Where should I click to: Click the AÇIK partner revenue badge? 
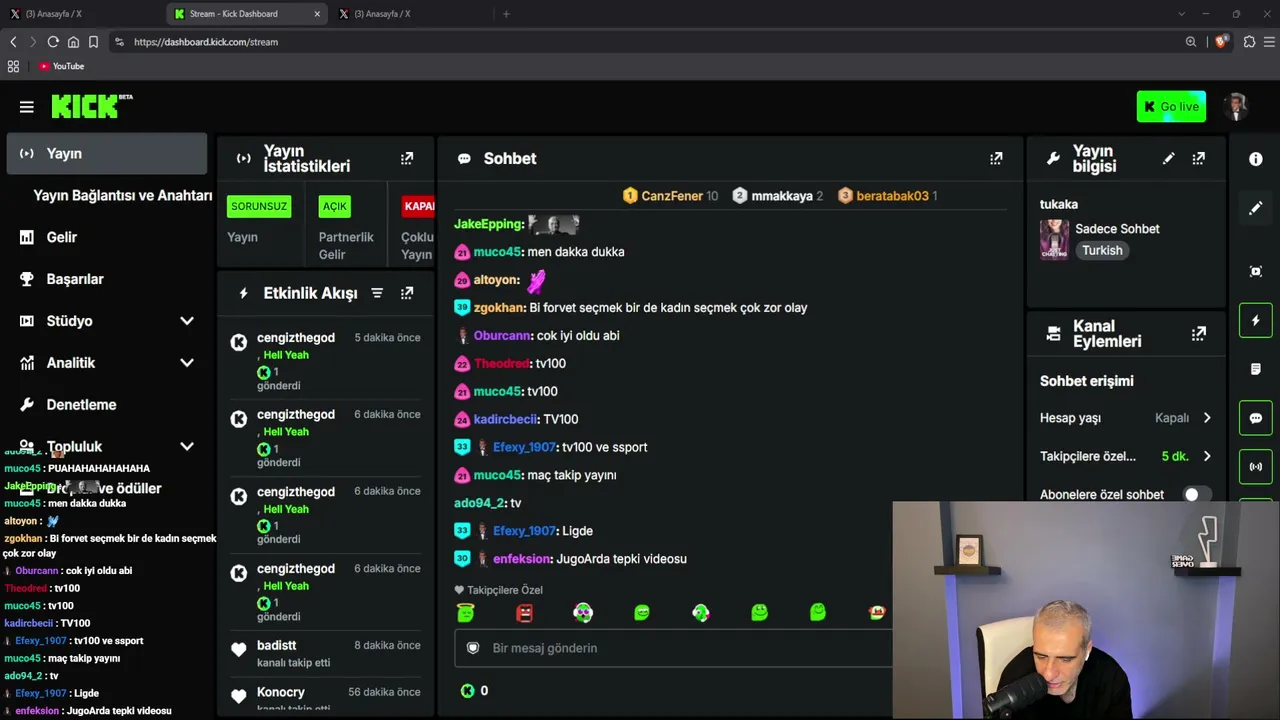tap(335, 206)
